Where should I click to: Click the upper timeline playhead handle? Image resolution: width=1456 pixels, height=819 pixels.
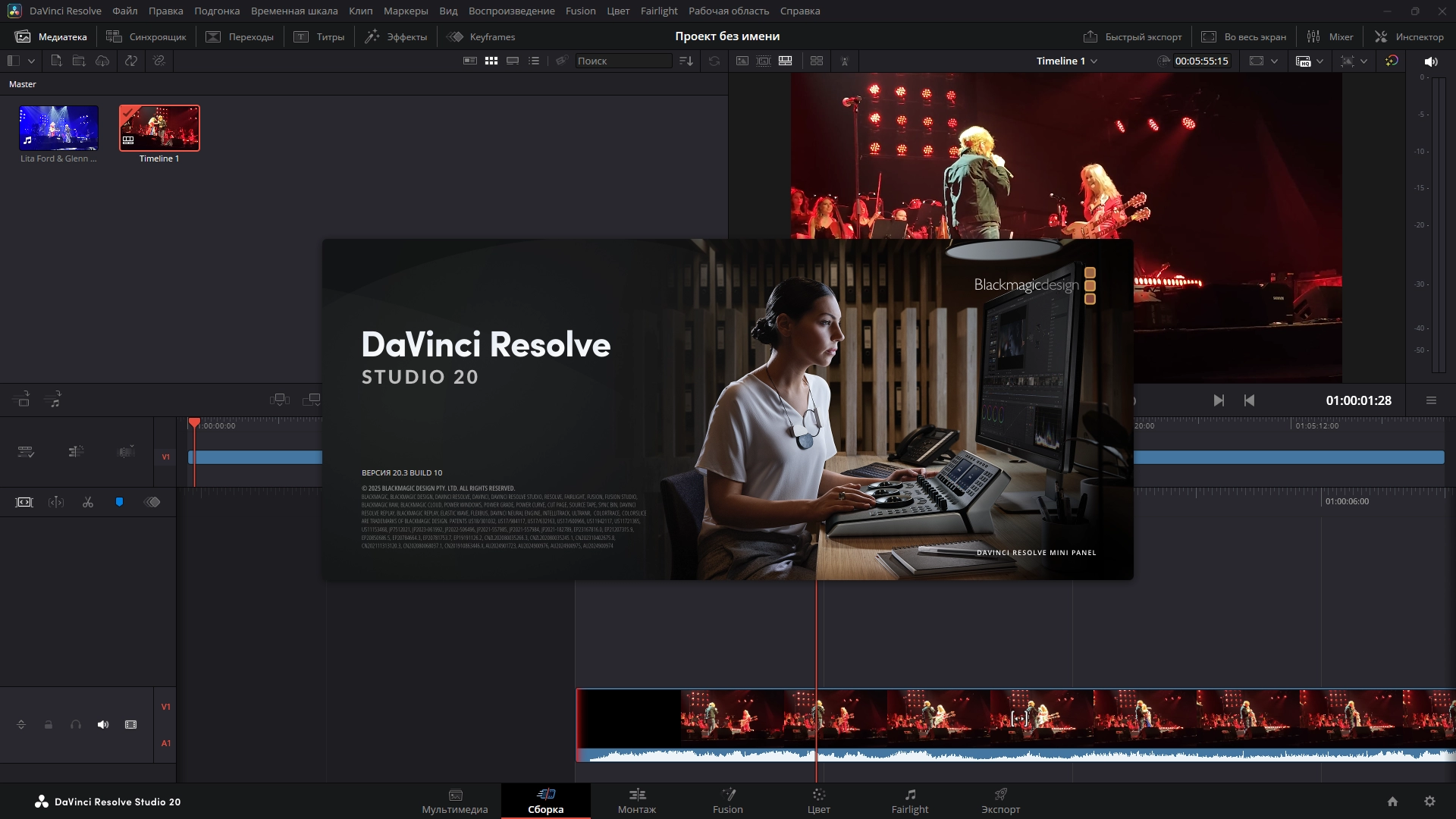(x=194, y=422)
